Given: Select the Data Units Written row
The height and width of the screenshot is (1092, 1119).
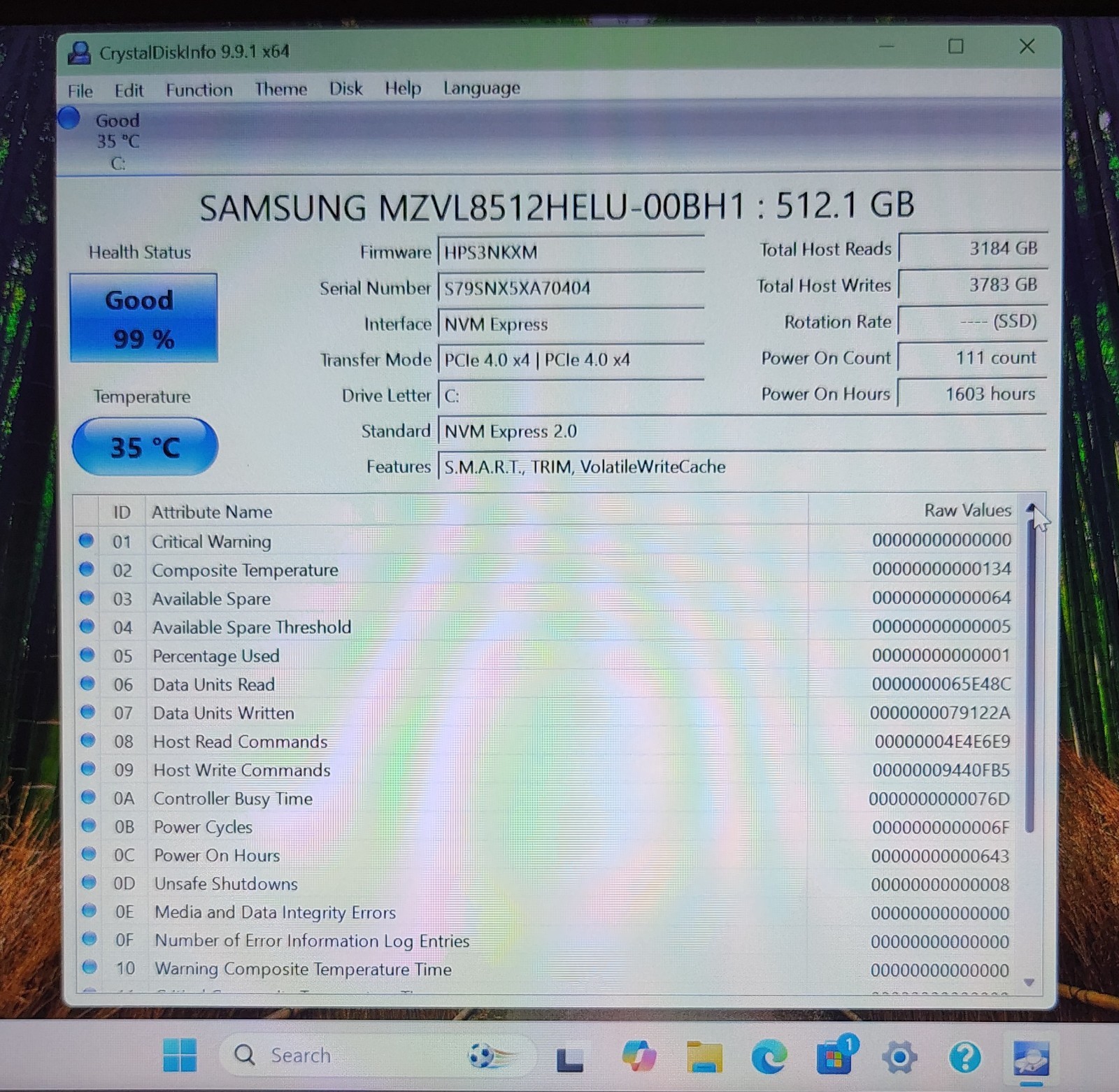Looking at the screenshot, I should pos(546,713).
